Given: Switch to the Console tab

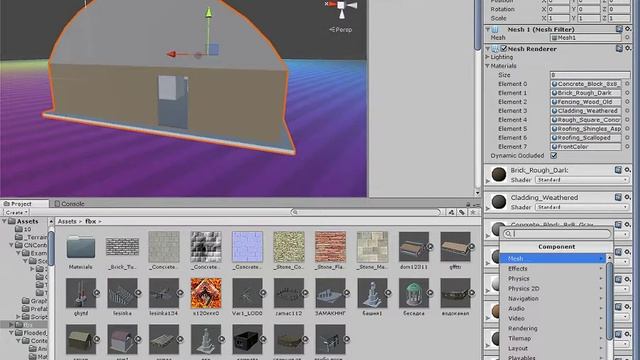Looking at the screenshot, I should (69, 203).
